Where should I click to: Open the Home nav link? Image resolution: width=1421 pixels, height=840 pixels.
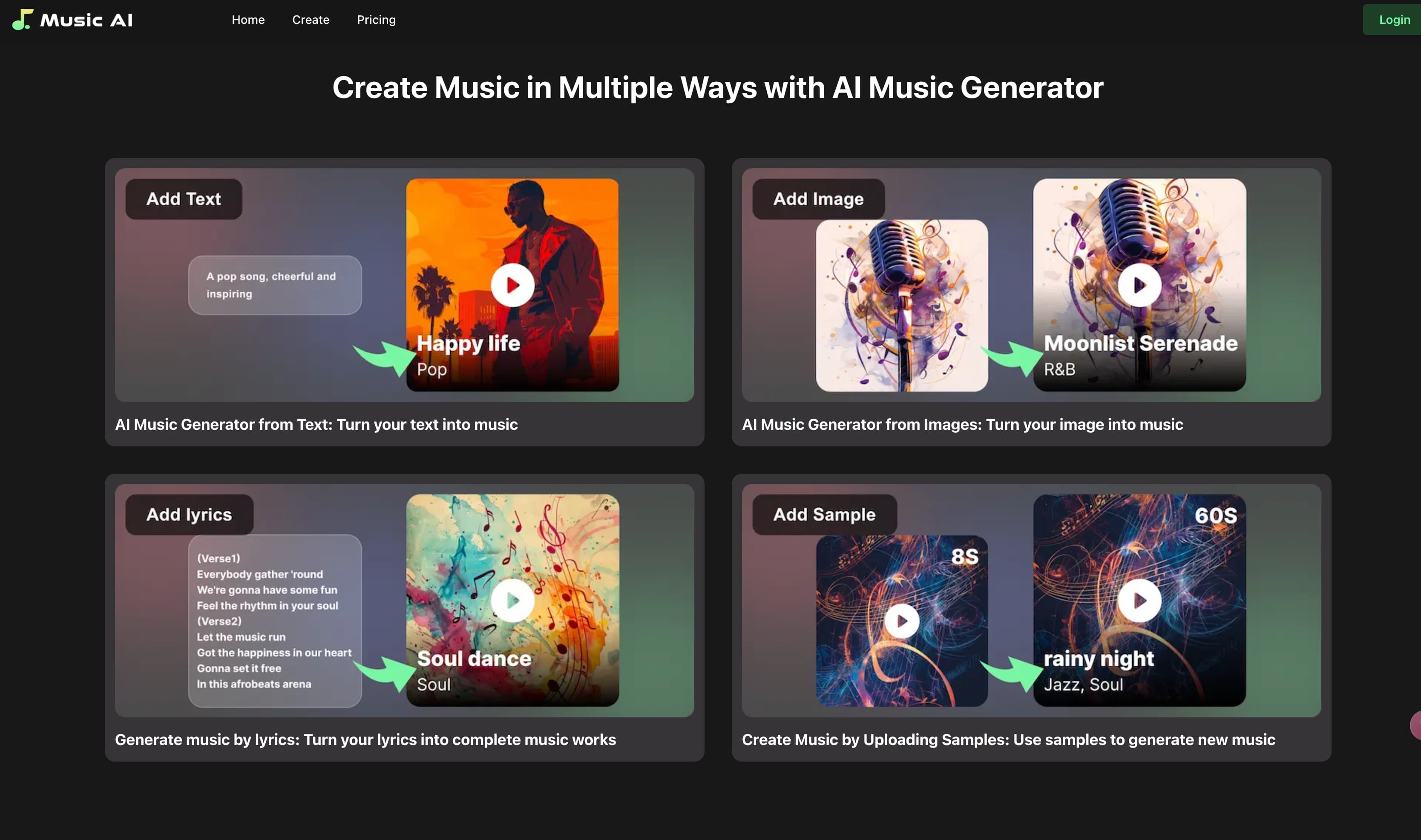point(248,20)
